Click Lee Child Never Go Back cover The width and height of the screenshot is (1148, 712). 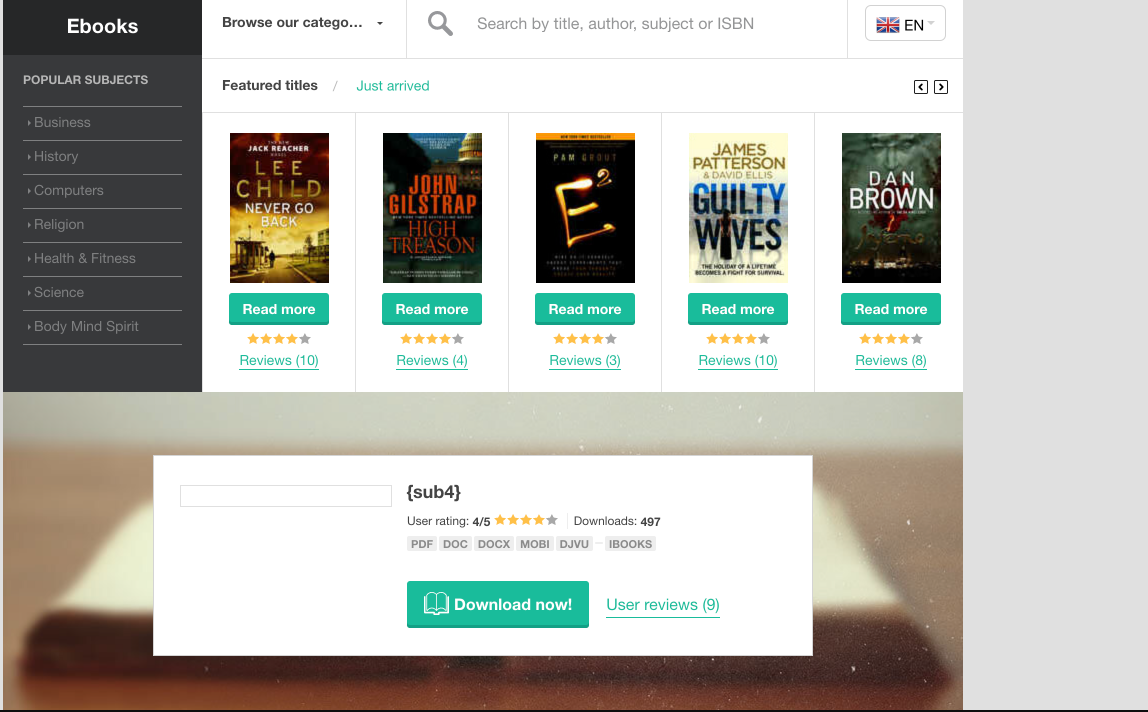[x=279, y=208]
